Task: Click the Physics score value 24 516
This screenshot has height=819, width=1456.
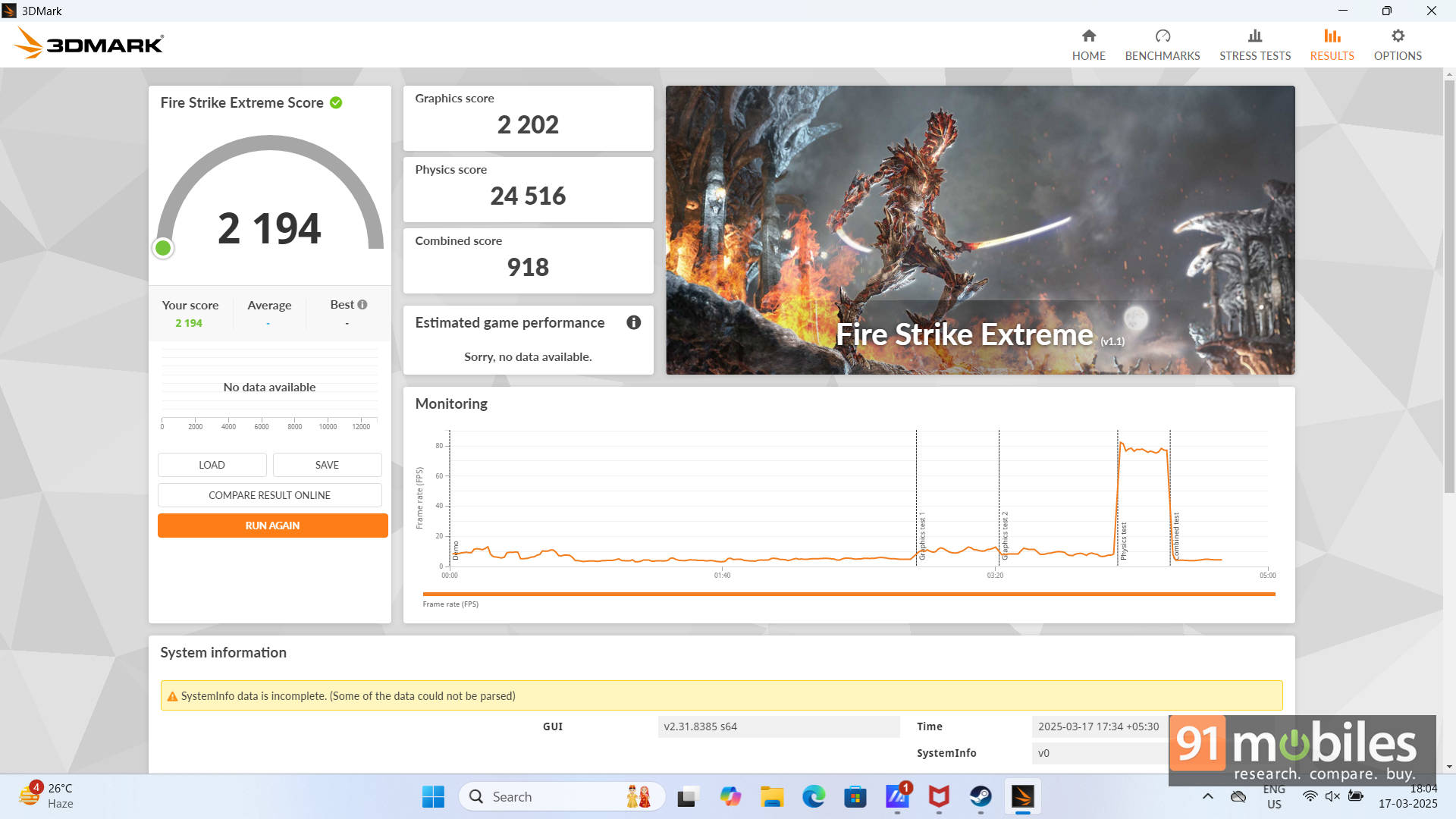Action: (x=528, y=196)
